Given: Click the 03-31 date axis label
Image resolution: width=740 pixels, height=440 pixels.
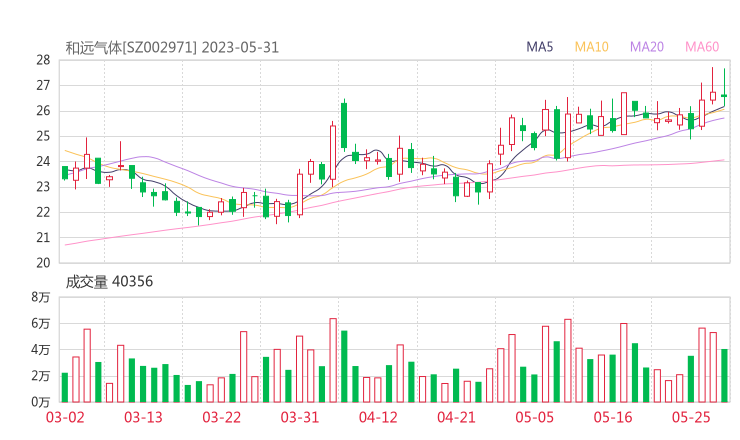Looking at the screenshot, I should [x=300, y=417].
